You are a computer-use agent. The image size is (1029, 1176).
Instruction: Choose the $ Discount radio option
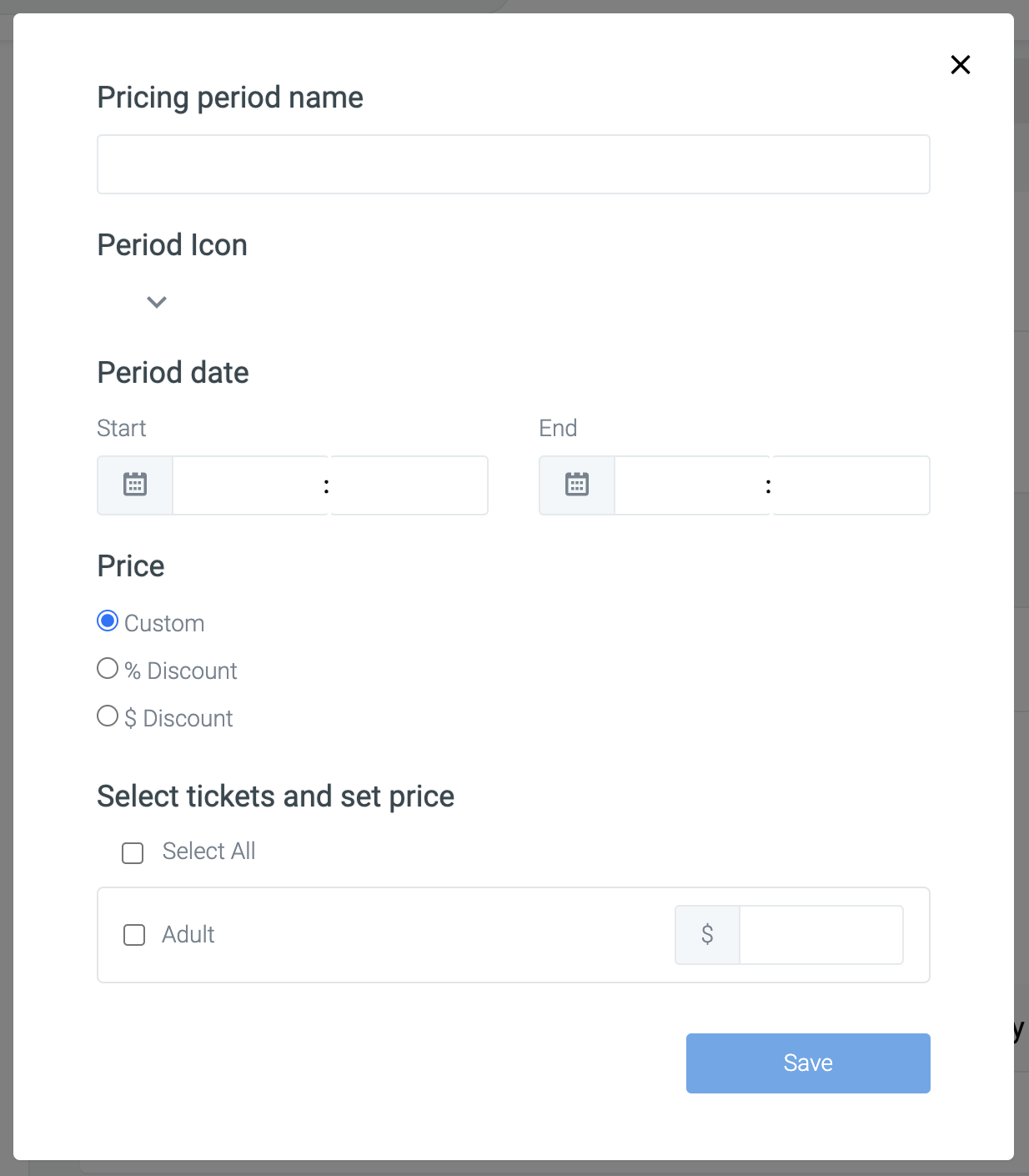click(x=108, y=716)
